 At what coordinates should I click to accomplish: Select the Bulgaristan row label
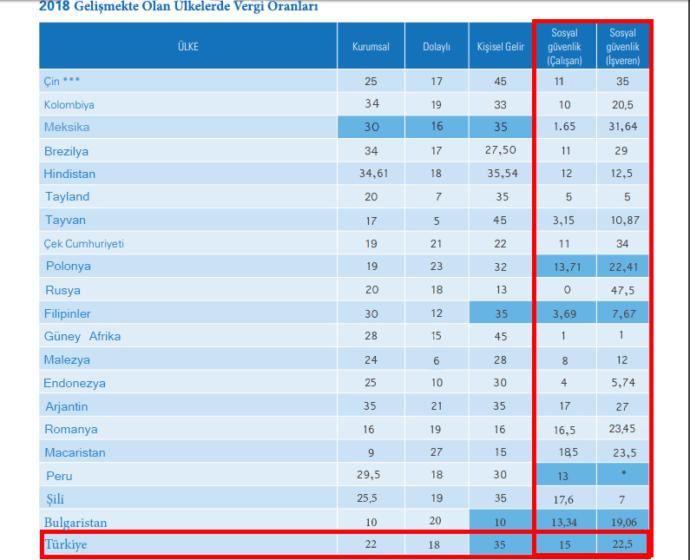[76, 523]
